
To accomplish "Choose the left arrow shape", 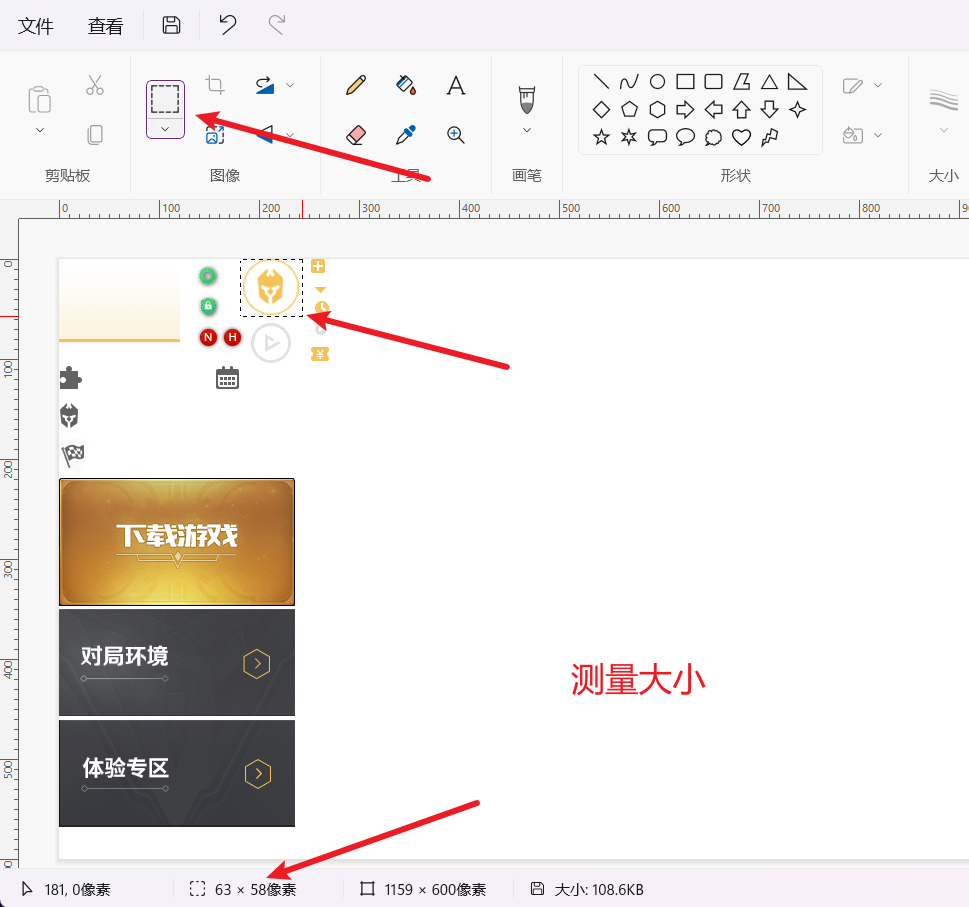I will click(714, 110).
